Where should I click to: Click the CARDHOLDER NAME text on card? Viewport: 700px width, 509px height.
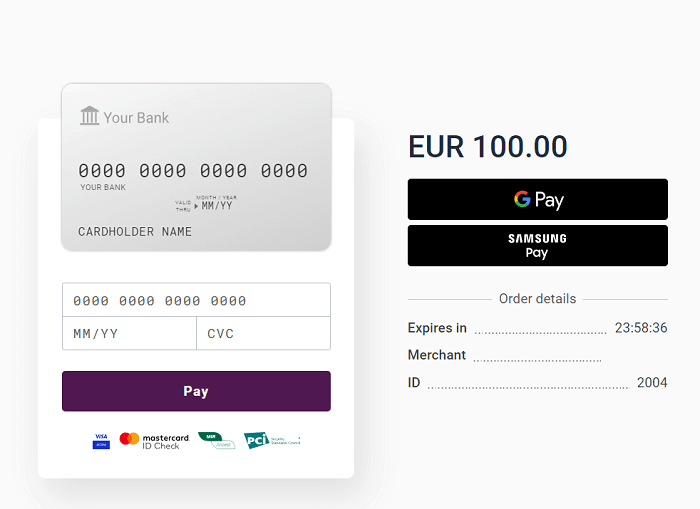pos(135,232)
